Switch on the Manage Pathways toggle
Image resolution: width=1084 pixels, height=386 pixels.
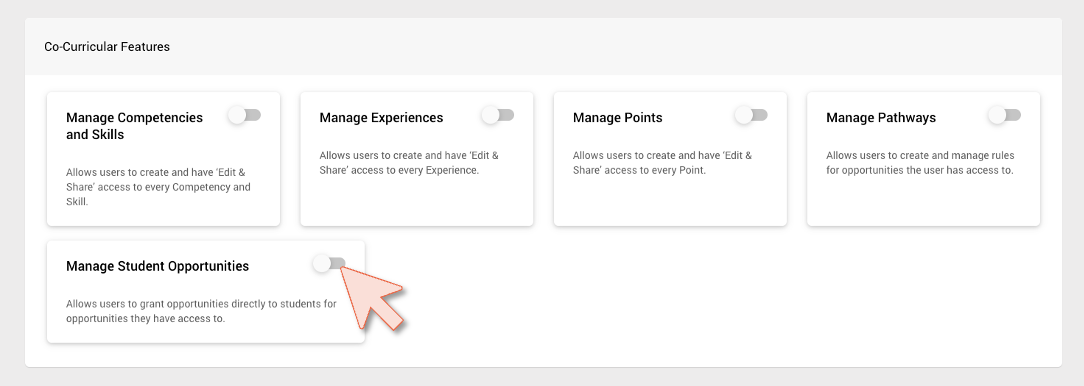(1005, 115)
